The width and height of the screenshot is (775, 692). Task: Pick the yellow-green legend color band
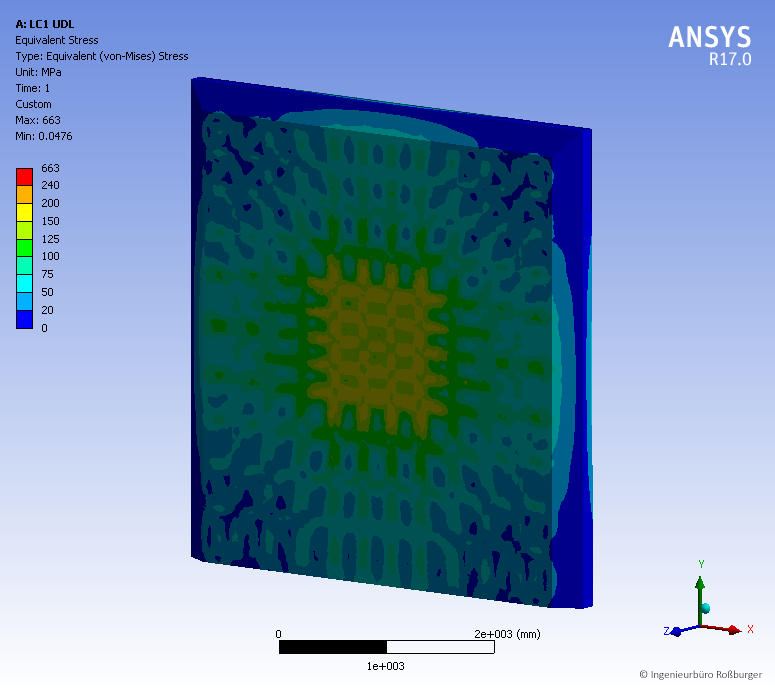[24, 230]
